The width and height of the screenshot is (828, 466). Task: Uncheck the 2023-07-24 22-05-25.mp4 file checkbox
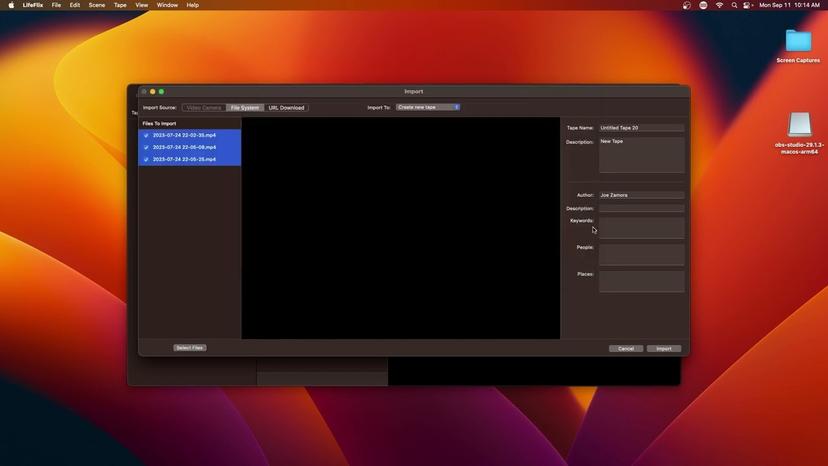point(146,159)
